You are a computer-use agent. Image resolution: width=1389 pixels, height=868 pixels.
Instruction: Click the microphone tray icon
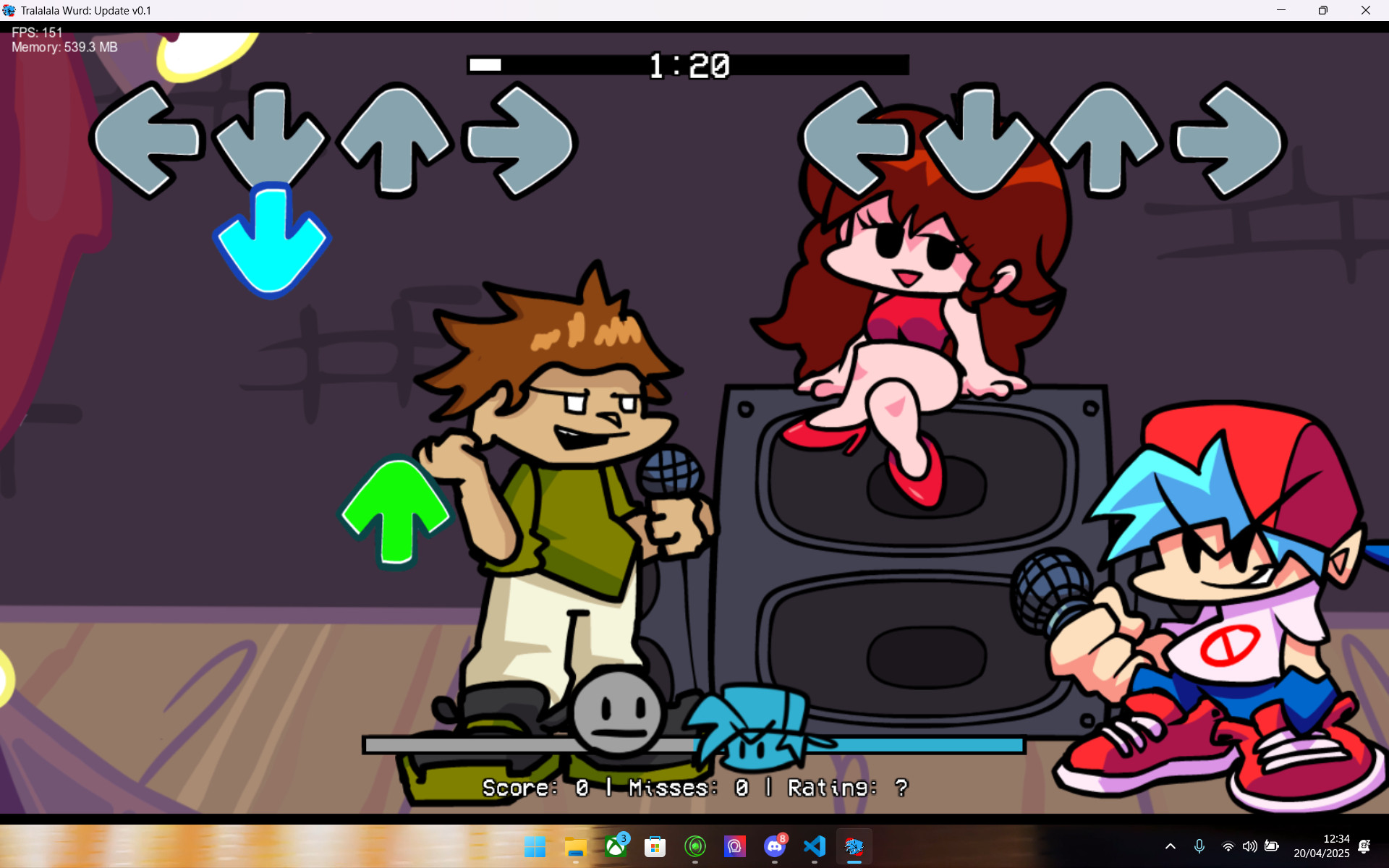coord(1199,846)
